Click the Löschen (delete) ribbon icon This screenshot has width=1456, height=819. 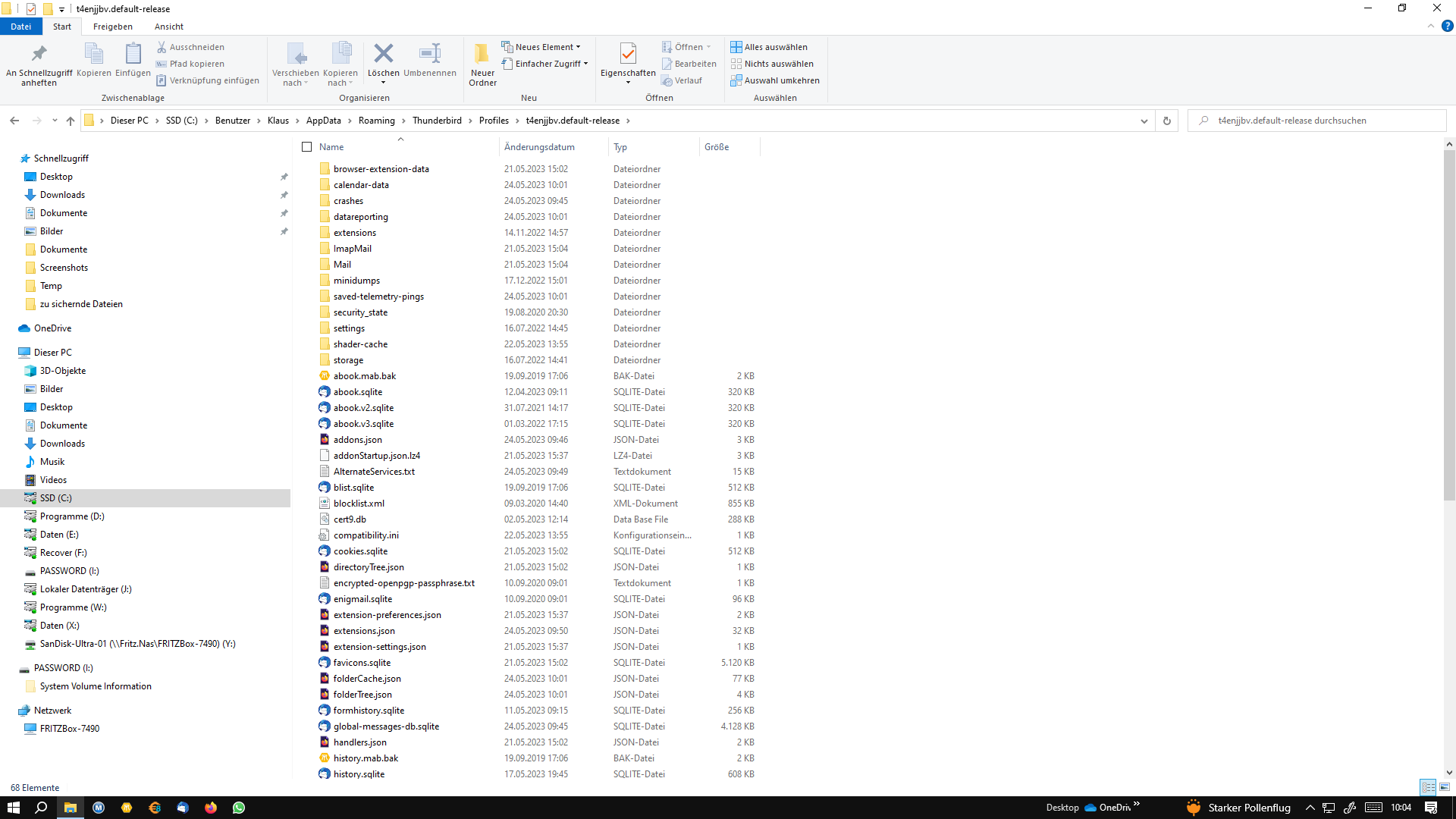click(x=383, y=55)
